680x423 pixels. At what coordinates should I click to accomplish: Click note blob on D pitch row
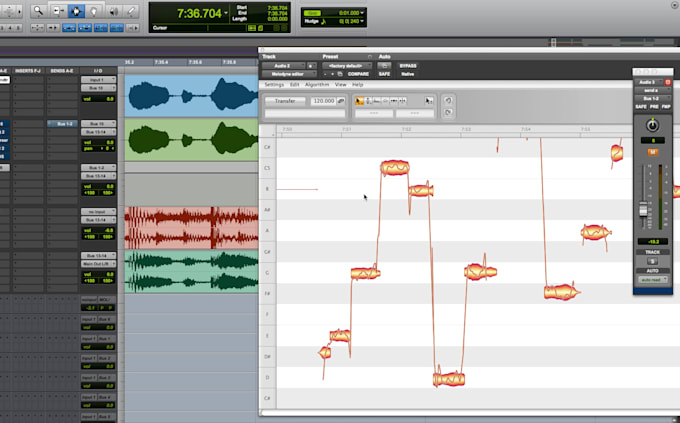[x=449, y=379]
